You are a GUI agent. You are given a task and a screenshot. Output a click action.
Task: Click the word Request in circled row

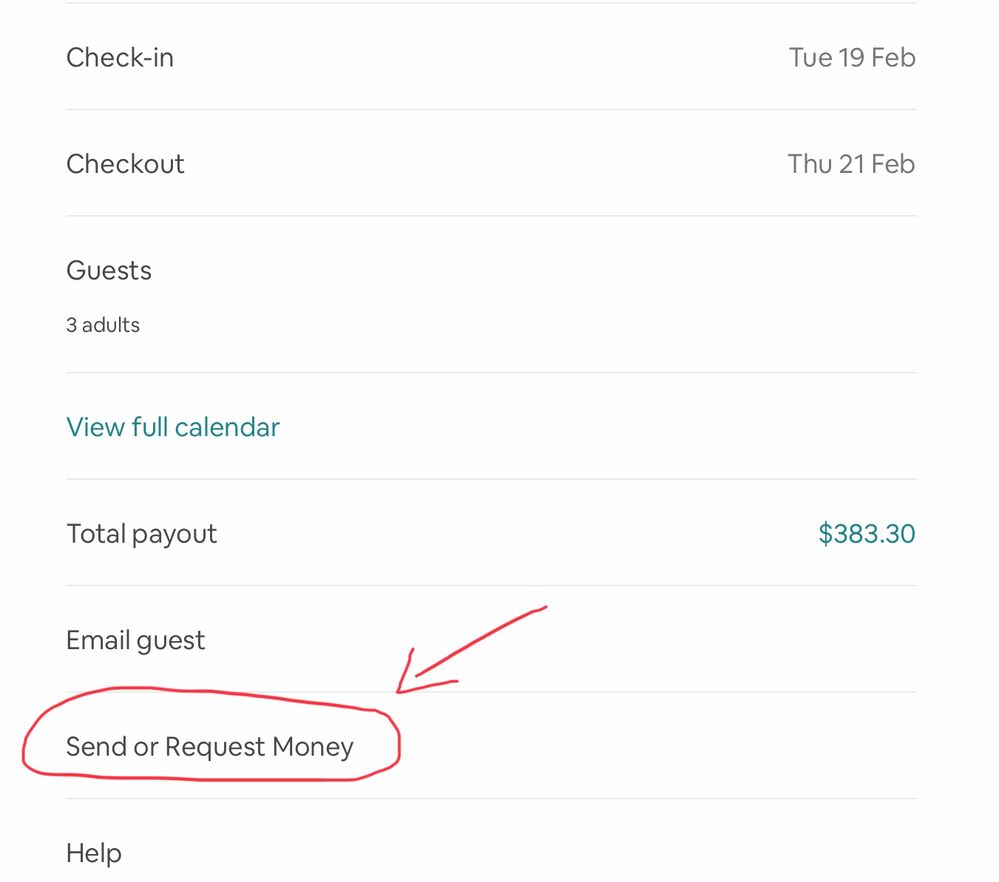point(210,747)
